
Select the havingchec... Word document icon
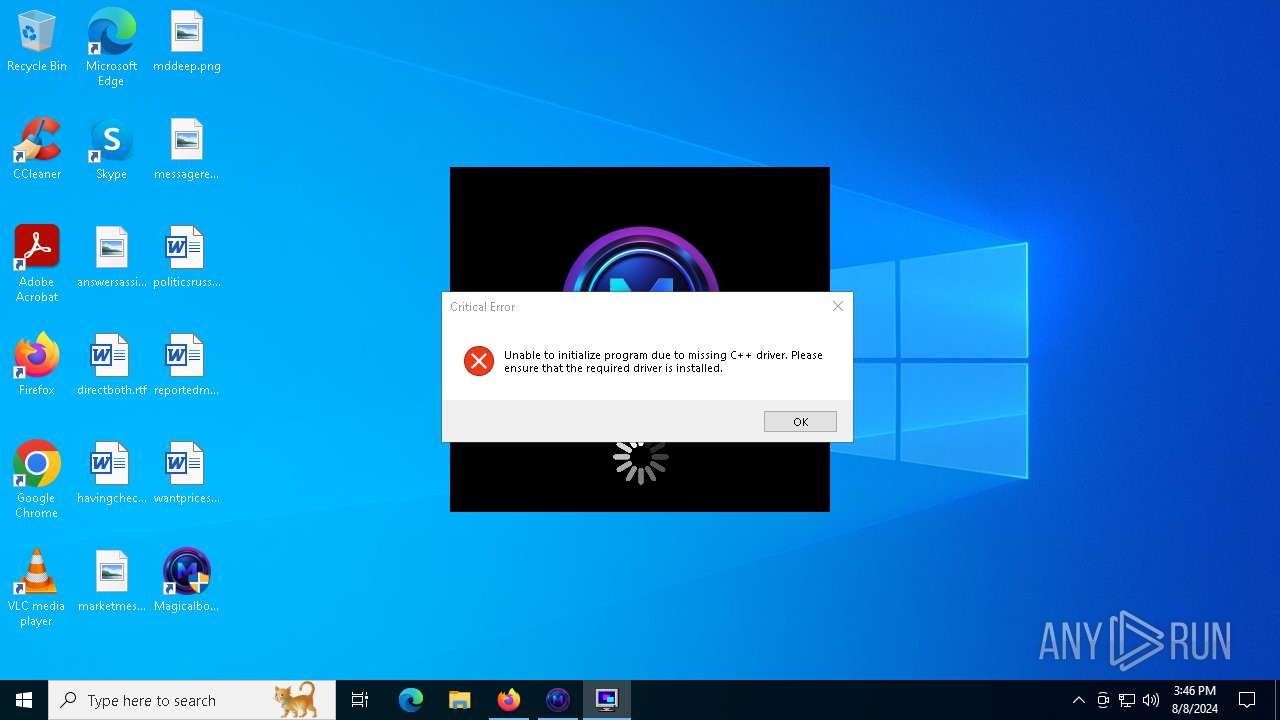(111, 474)
